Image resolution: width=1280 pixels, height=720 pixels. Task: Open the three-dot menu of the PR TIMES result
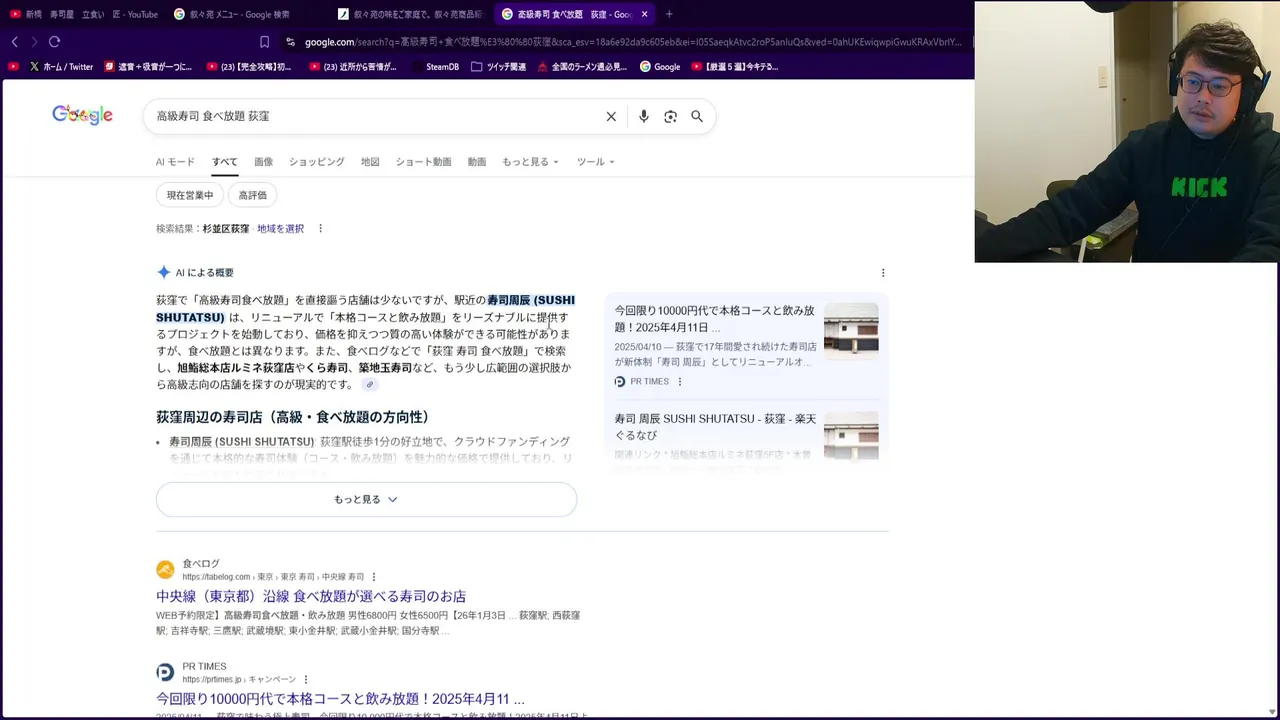[x=306, y=680]
